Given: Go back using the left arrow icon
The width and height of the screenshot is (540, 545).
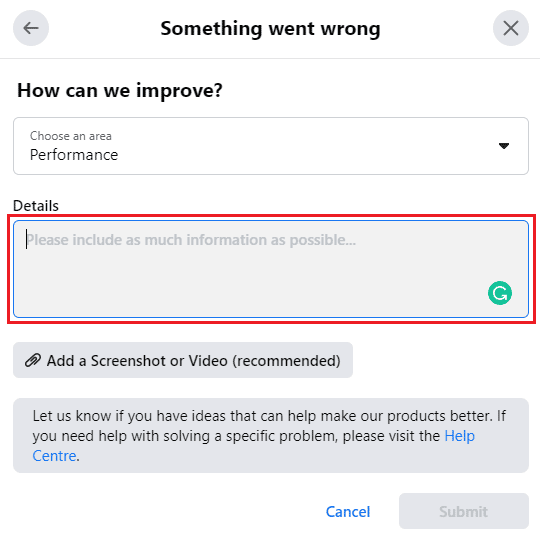Looking at the screenshot, I should pyautogui.click(x=31, y=28).
